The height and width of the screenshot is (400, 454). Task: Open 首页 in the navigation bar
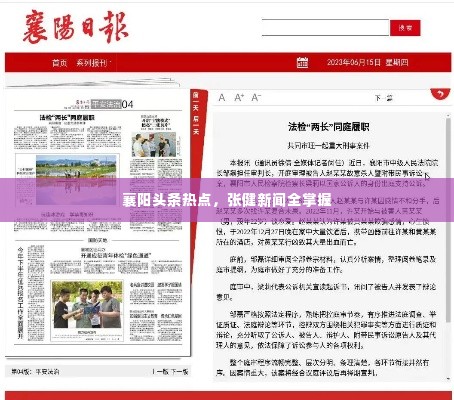[x=59, y=63]
